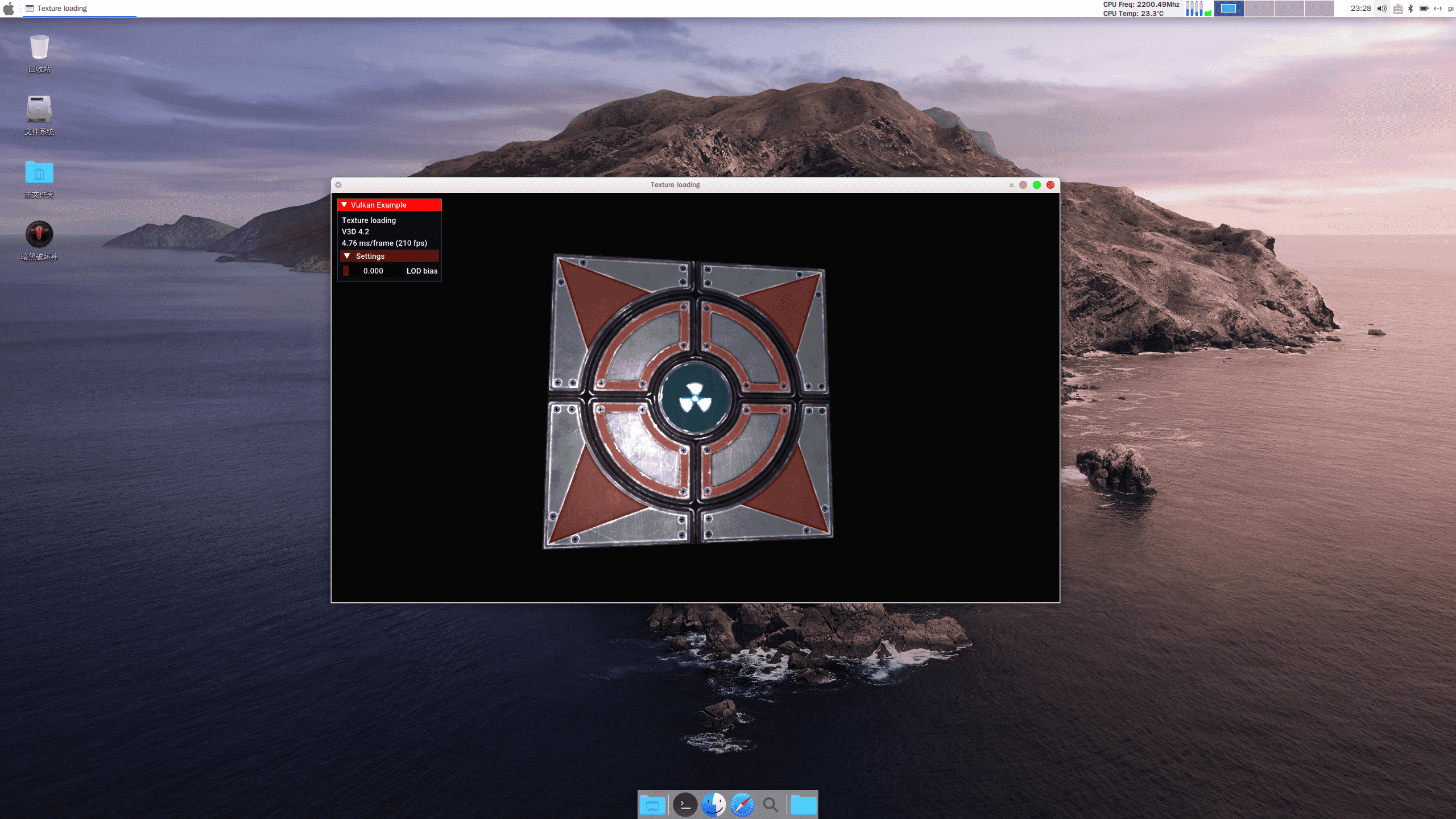Image resolution: width=1456 pixels, height=819 pixels.
Task: Click the Bluetooth icon in top panel
Action: pyautogui.click(x=1410, y=9)
